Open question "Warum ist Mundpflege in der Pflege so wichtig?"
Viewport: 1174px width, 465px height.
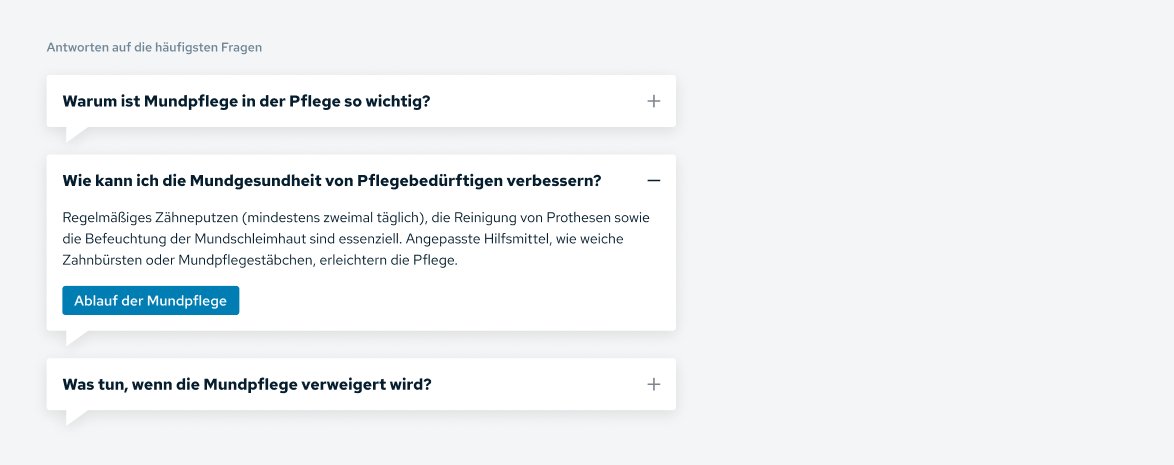click(246, 101)
